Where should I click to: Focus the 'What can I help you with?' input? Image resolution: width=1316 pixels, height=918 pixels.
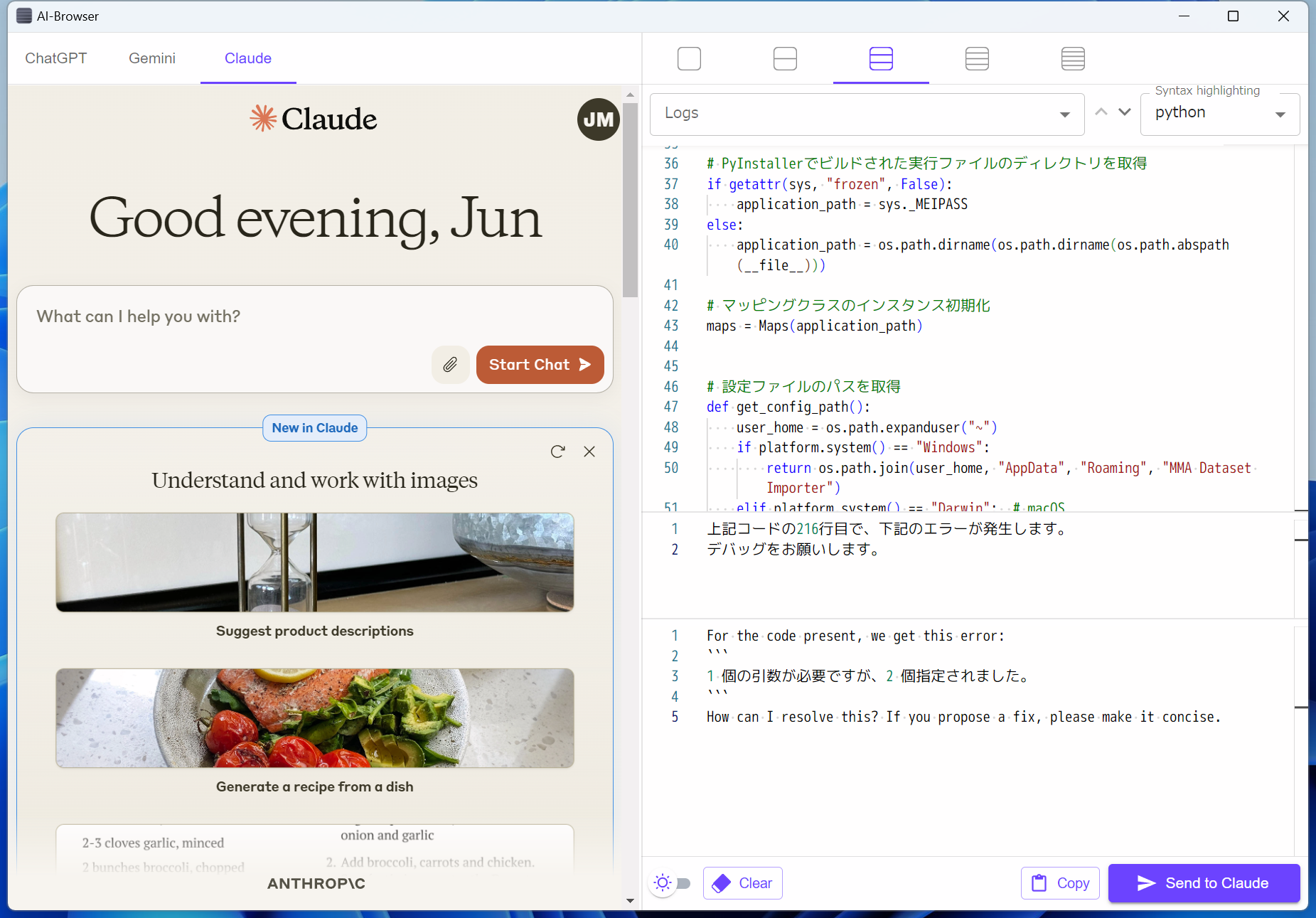tap(314, 316)
